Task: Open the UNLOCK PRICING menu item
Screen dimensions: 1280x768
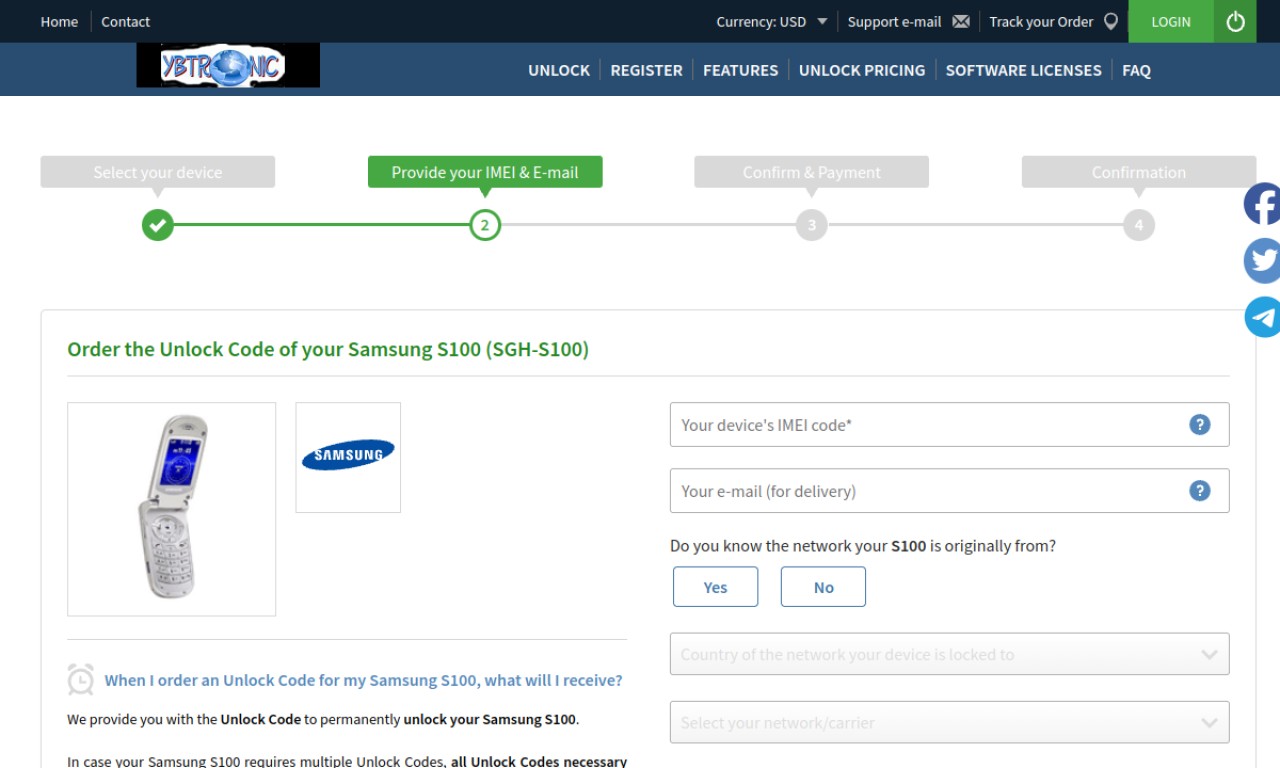Action: pos(862,70)
